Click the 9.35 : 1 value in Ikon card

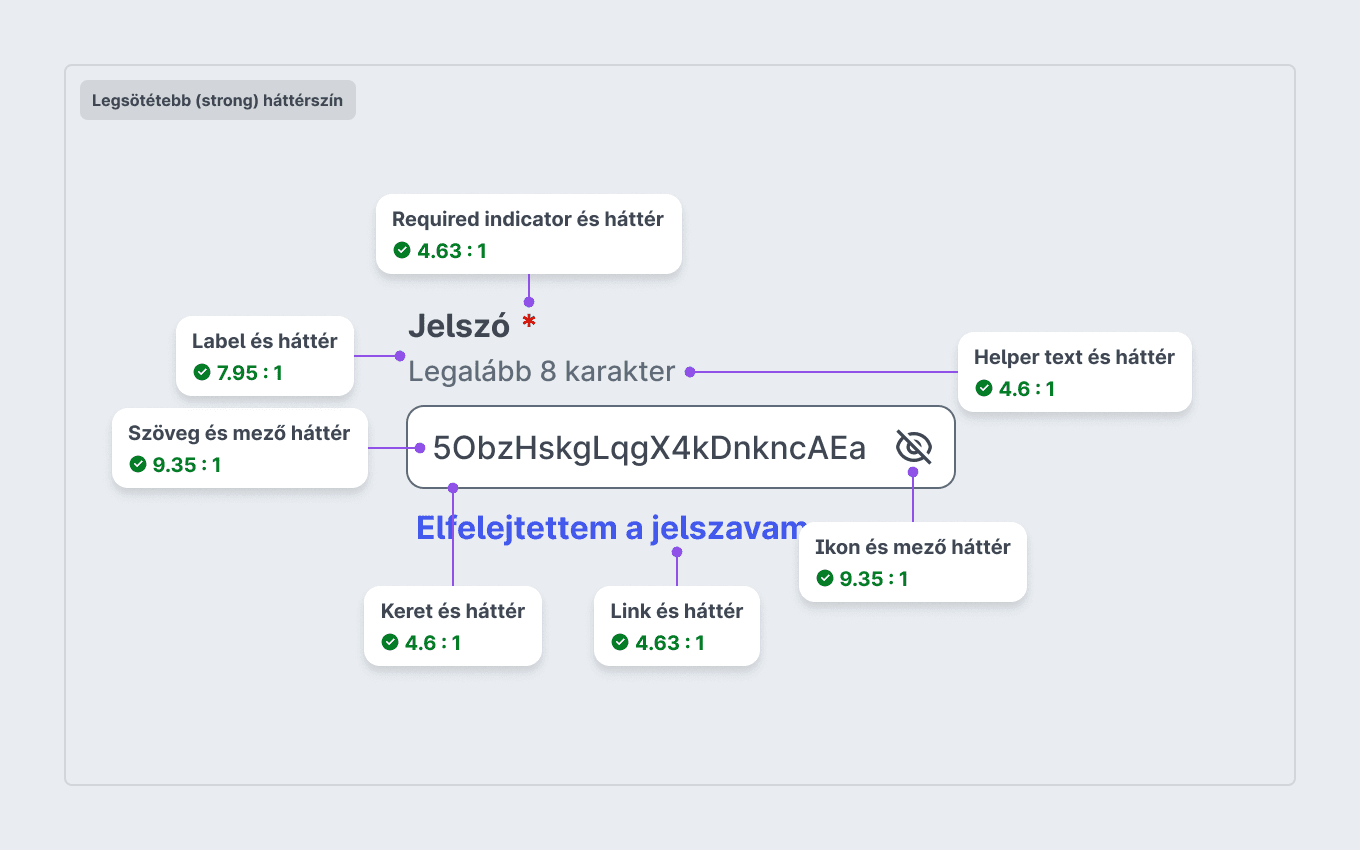point(874,579)
